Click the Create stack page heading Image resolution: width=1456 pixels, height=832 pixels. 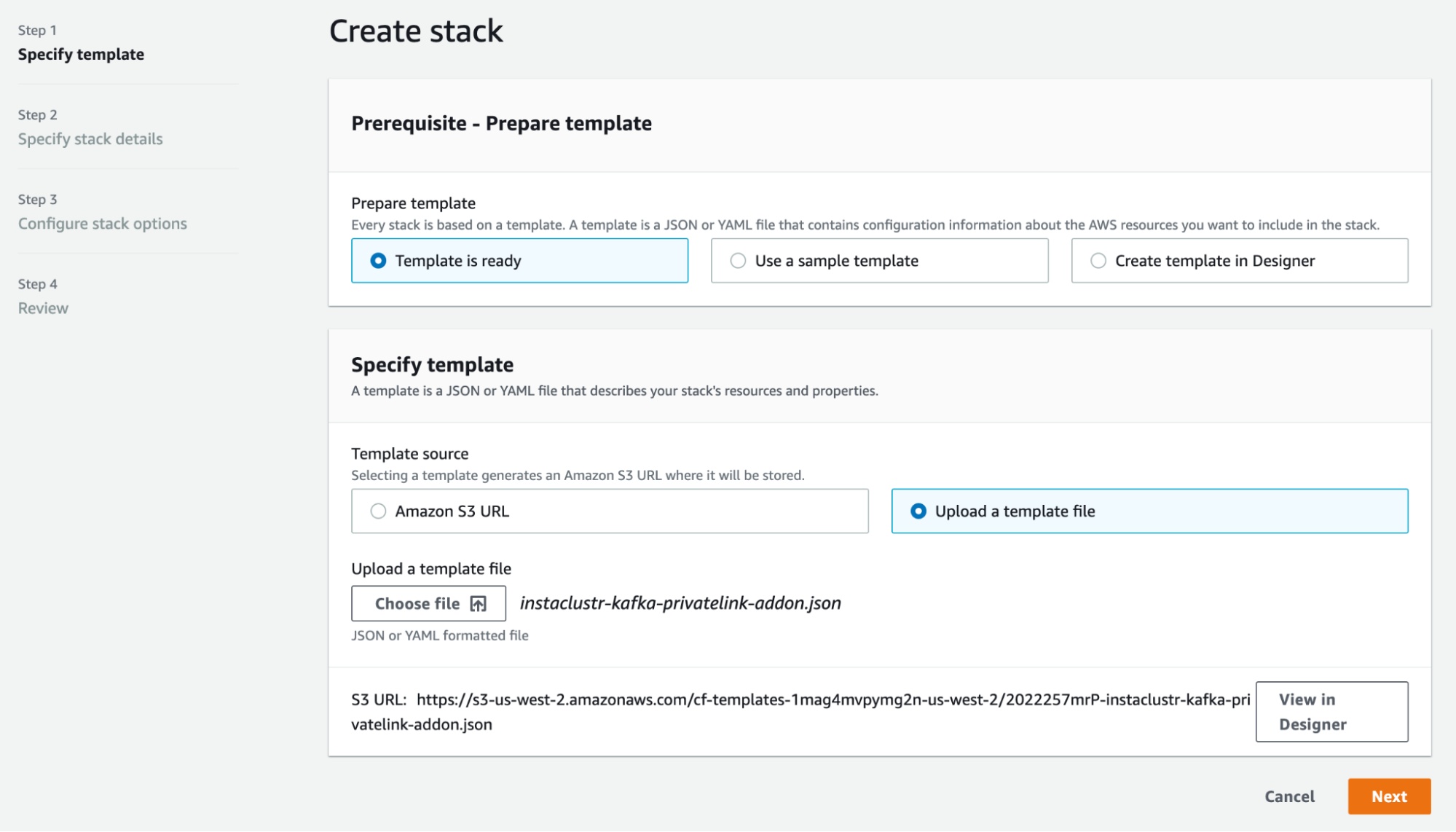(x=416, y=31)
